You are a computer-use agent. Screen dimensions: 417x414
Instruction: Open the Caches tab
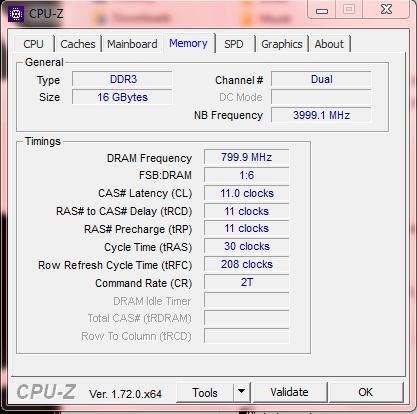[78, 44]
